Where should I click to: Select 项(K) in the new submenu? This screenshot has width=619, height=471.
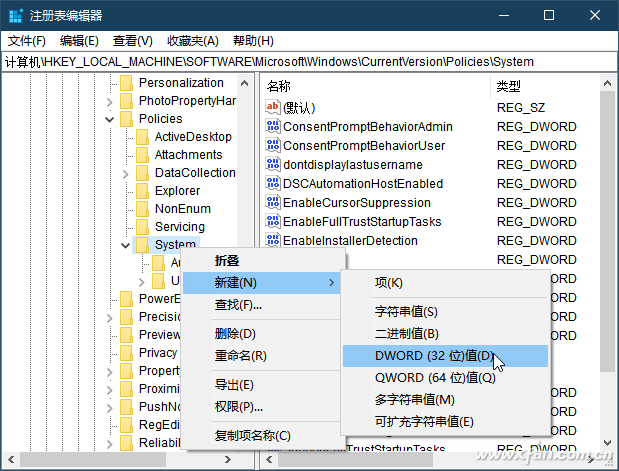coord(445,283)
